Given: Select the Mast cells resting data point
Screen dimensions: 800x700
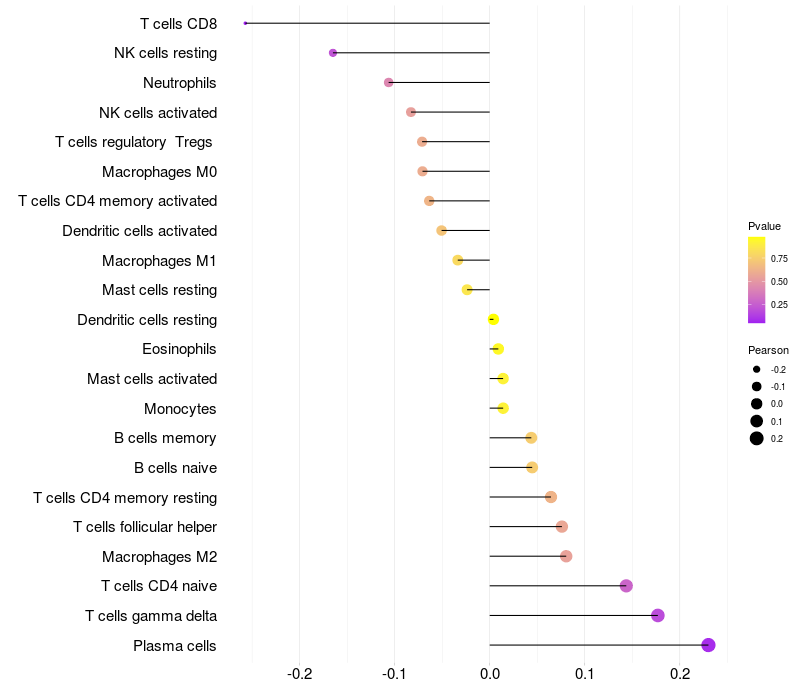Looking at the screenshot, I should coord(467,290).
